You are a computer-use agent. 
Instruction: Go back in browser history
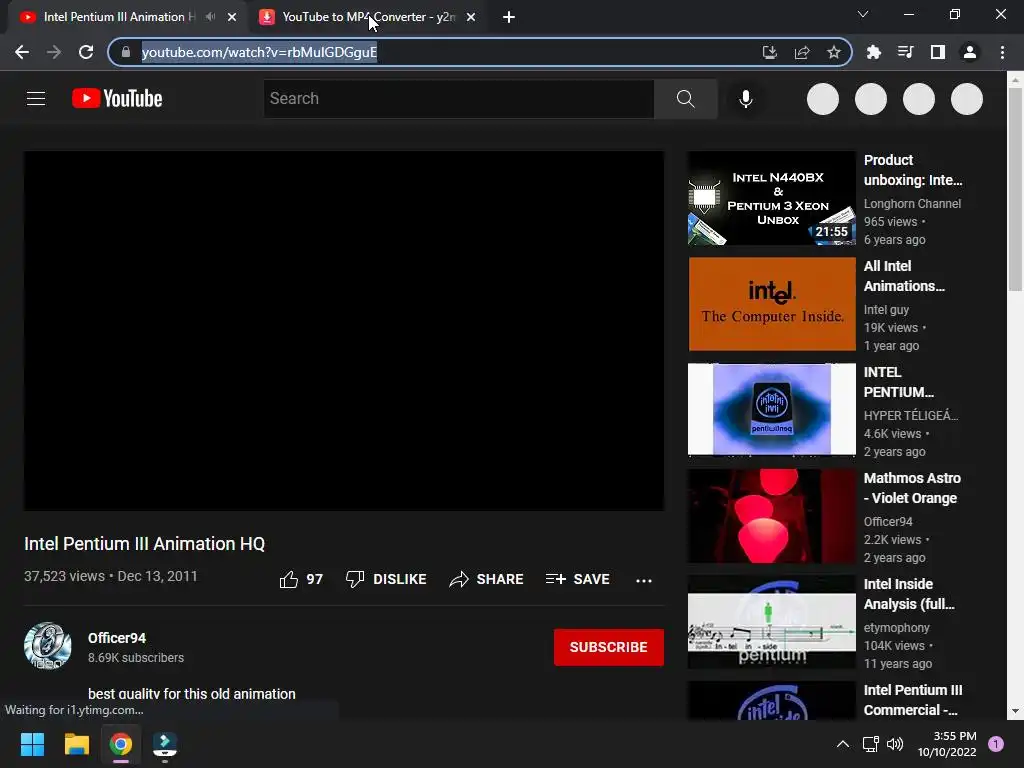[x=22, y=52]
